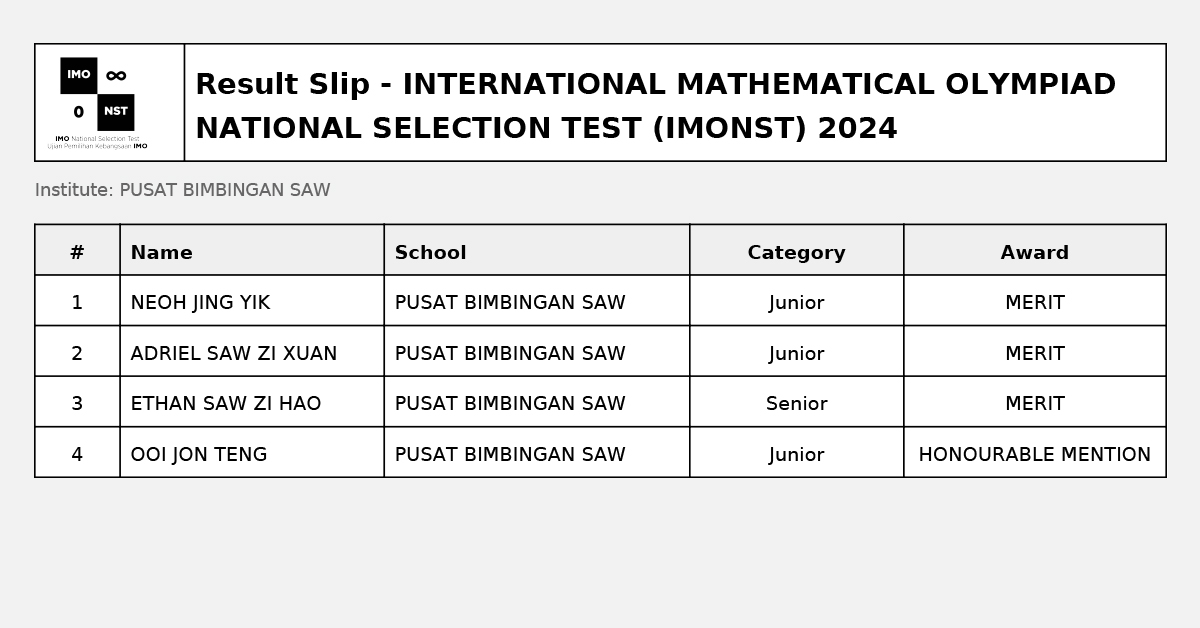Image resolution: width=1200 pixels, height=628 pixels.
Task: Click the IMONST logo in the header
Action: 98,102
